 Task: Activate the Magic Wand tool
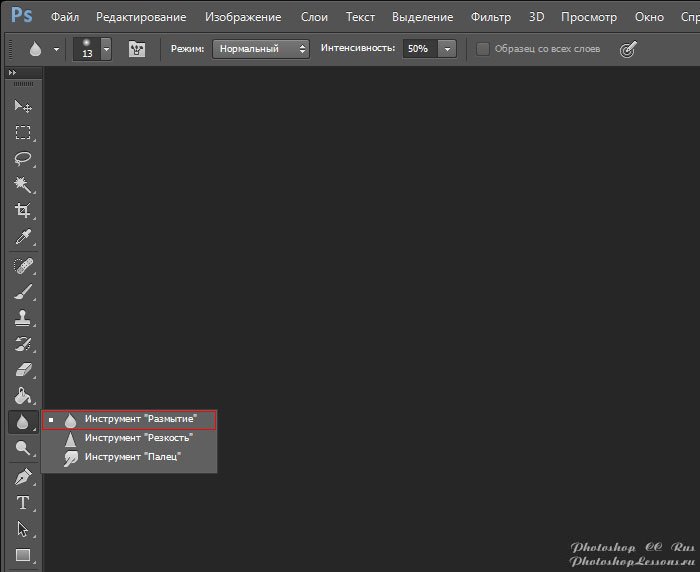click(x=22, y=185)
